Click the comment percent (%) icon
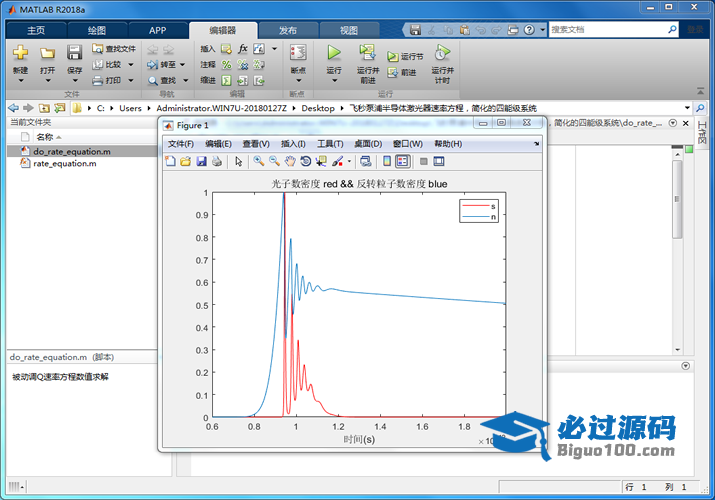715x500 pixels. [x=227, y=65]
